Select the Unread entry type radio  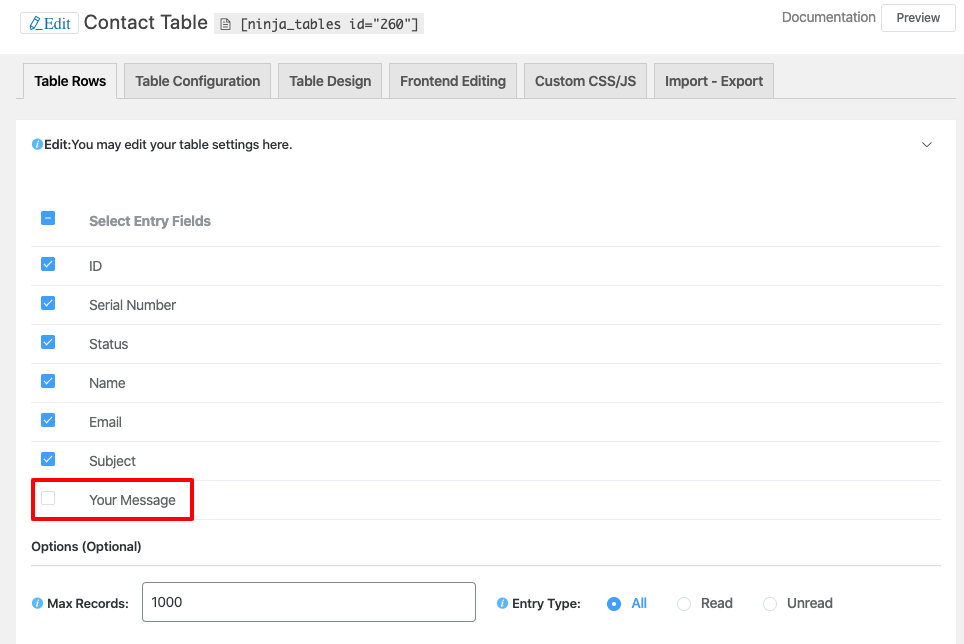(x=770, y=604)
